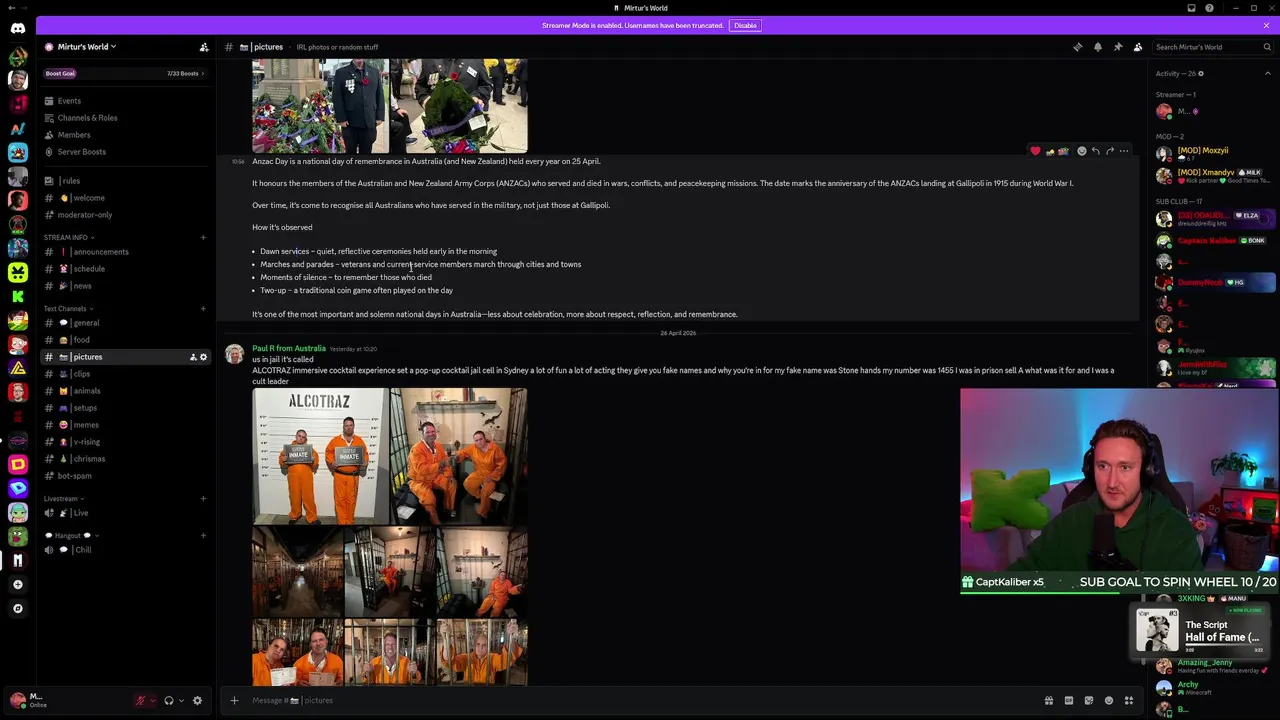Reply to the Anzac Day message
The width and height of the screenshot is (1280, 720).
click(x=1095, y=151)
